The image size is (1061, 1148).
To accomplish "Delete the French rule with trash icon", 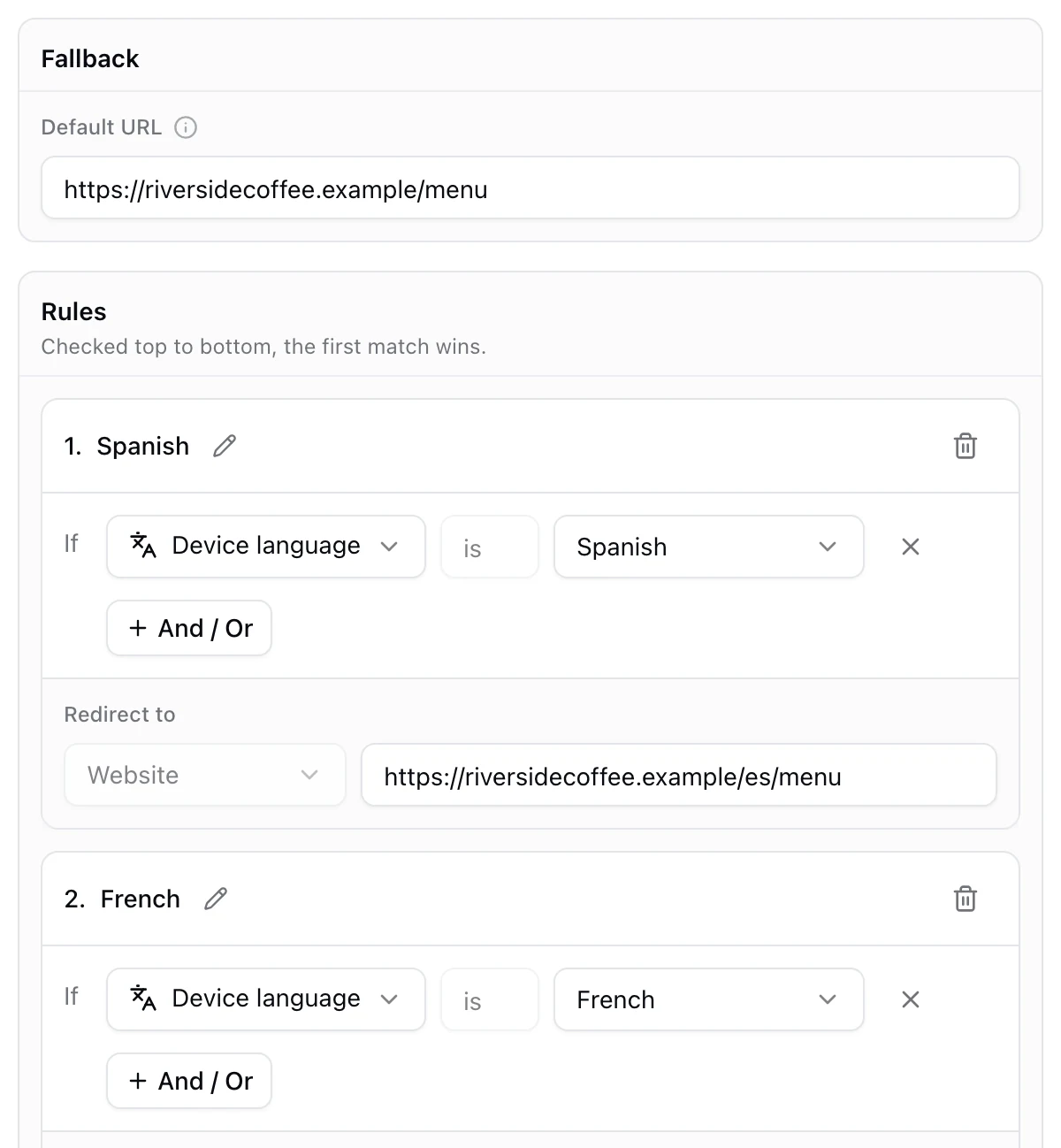I will [966, 899].
